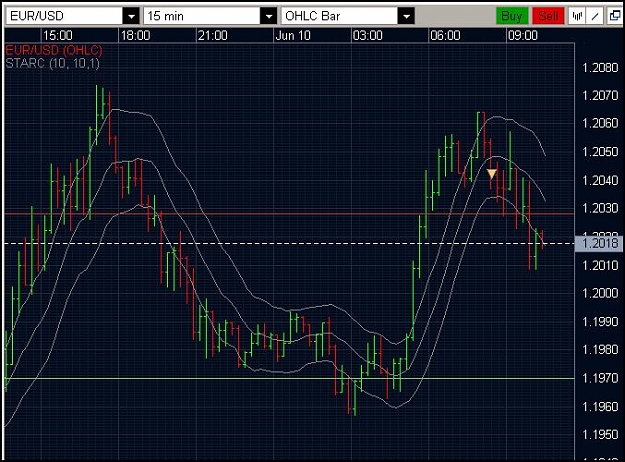Screen dimensions: 625x462
Task: Click the Jun 10 date axis label
Action: click(x=293, y=35)
